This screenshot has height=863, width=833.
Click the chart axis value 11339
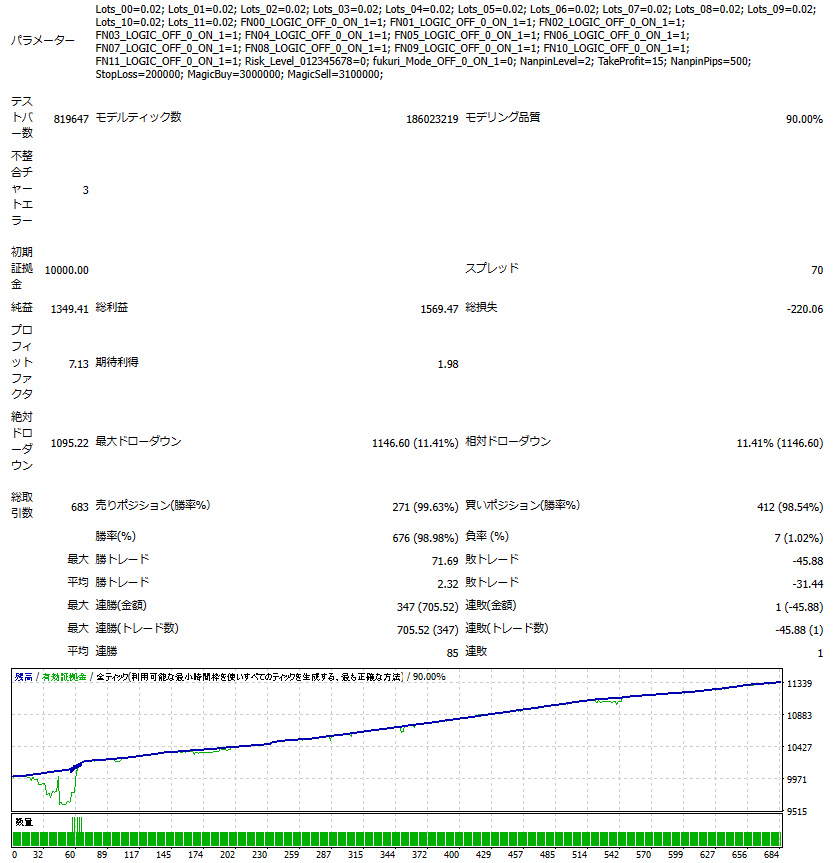[x=799, y=684]
